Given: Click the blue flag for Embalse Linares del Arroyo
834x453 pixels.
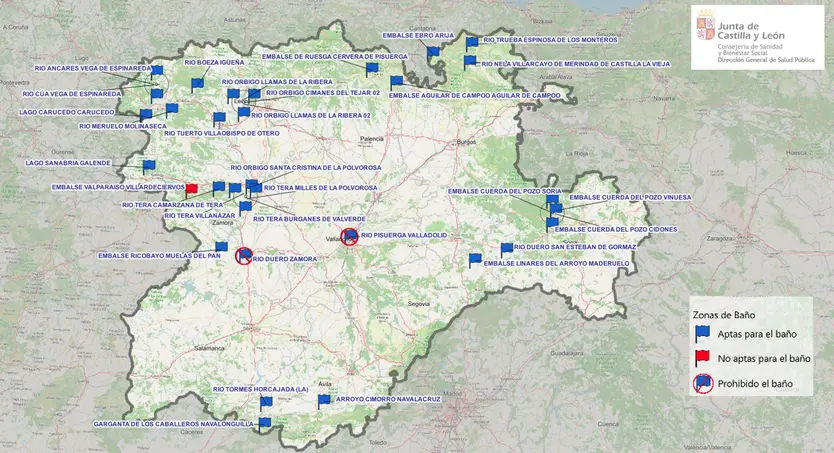Looking at the screenshot, I should pos(475,260).
